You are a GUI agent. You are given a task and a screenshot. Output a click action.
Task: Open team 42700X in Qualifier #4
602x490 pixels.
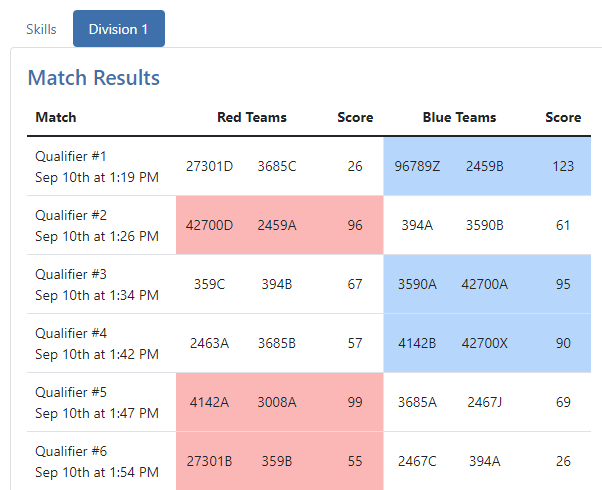[484, 343]
